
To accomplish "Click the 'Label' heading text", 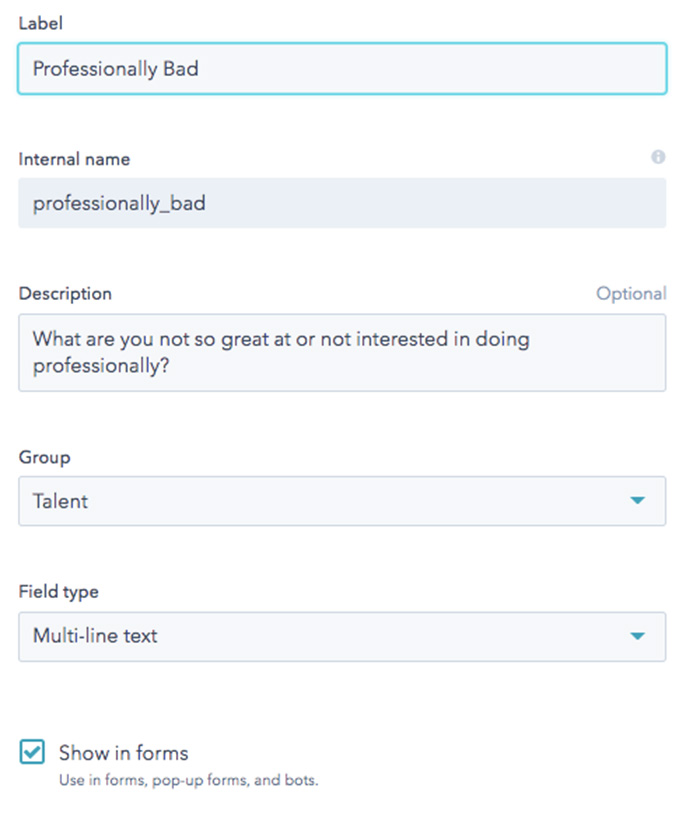I will coord(41,23).
